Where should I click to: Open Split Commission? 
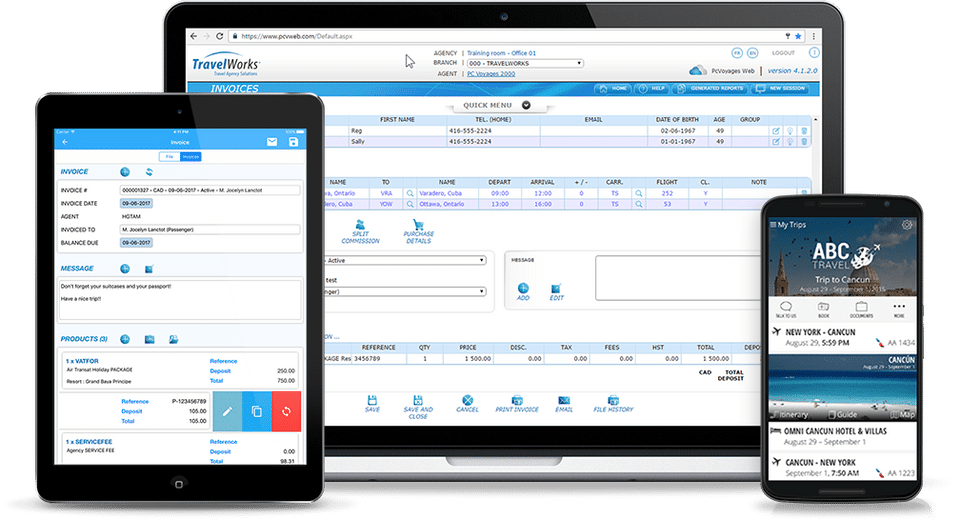(x=360, y=232)
